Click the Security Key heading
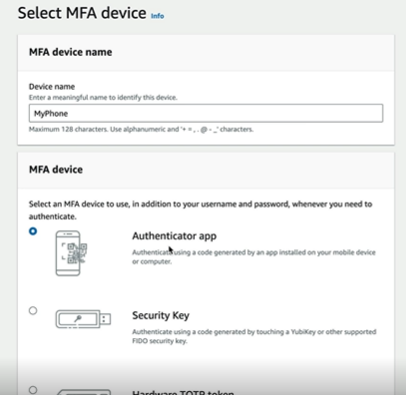Image resolution: width=406 pixels, height=395 pixels. (161, 315)
